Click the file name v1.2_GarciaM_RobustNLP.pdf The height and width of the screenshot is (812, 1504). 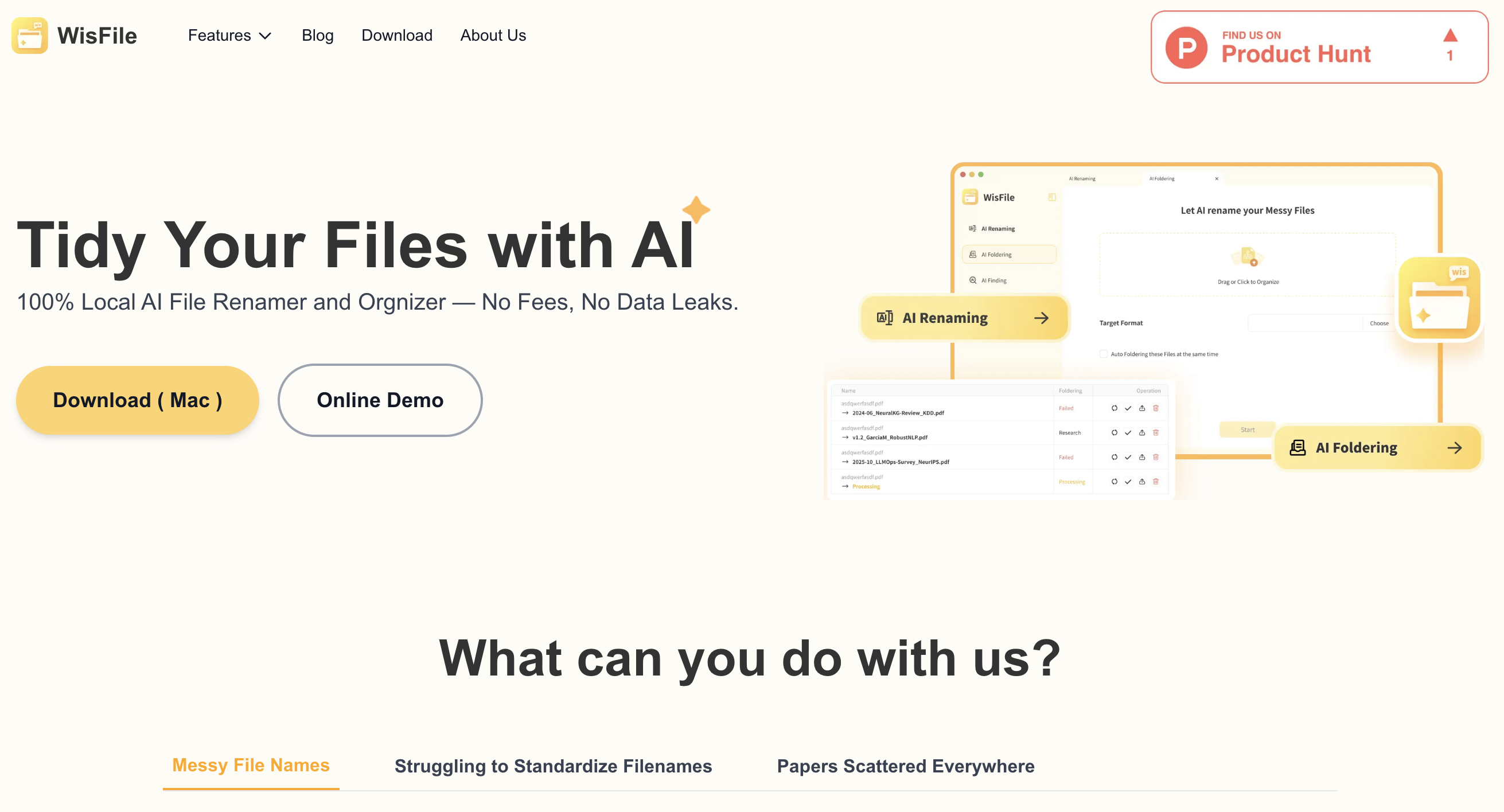[890, 437]
